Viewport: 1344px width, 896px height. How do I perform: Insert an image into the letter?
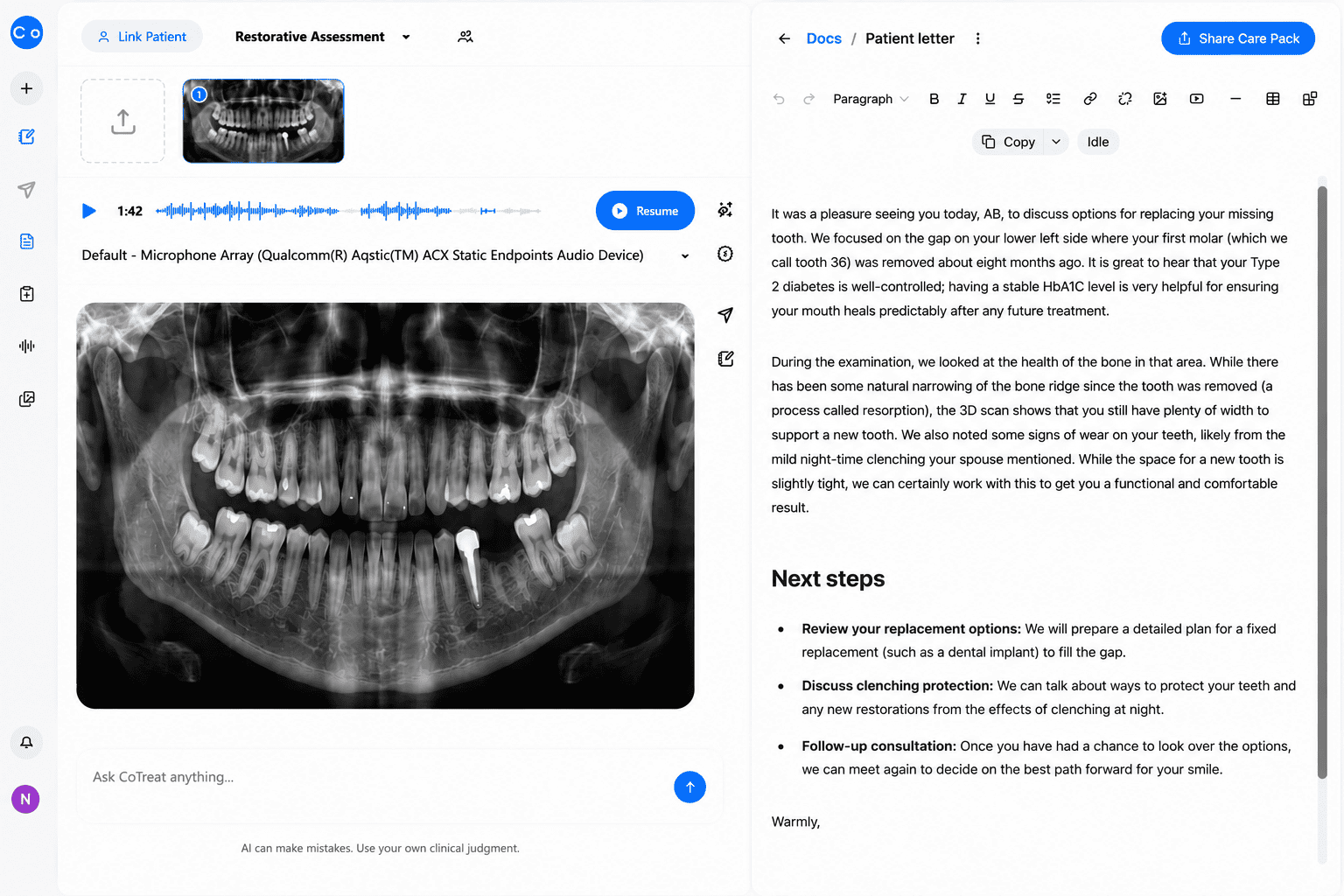click(x=1160, y=99)
